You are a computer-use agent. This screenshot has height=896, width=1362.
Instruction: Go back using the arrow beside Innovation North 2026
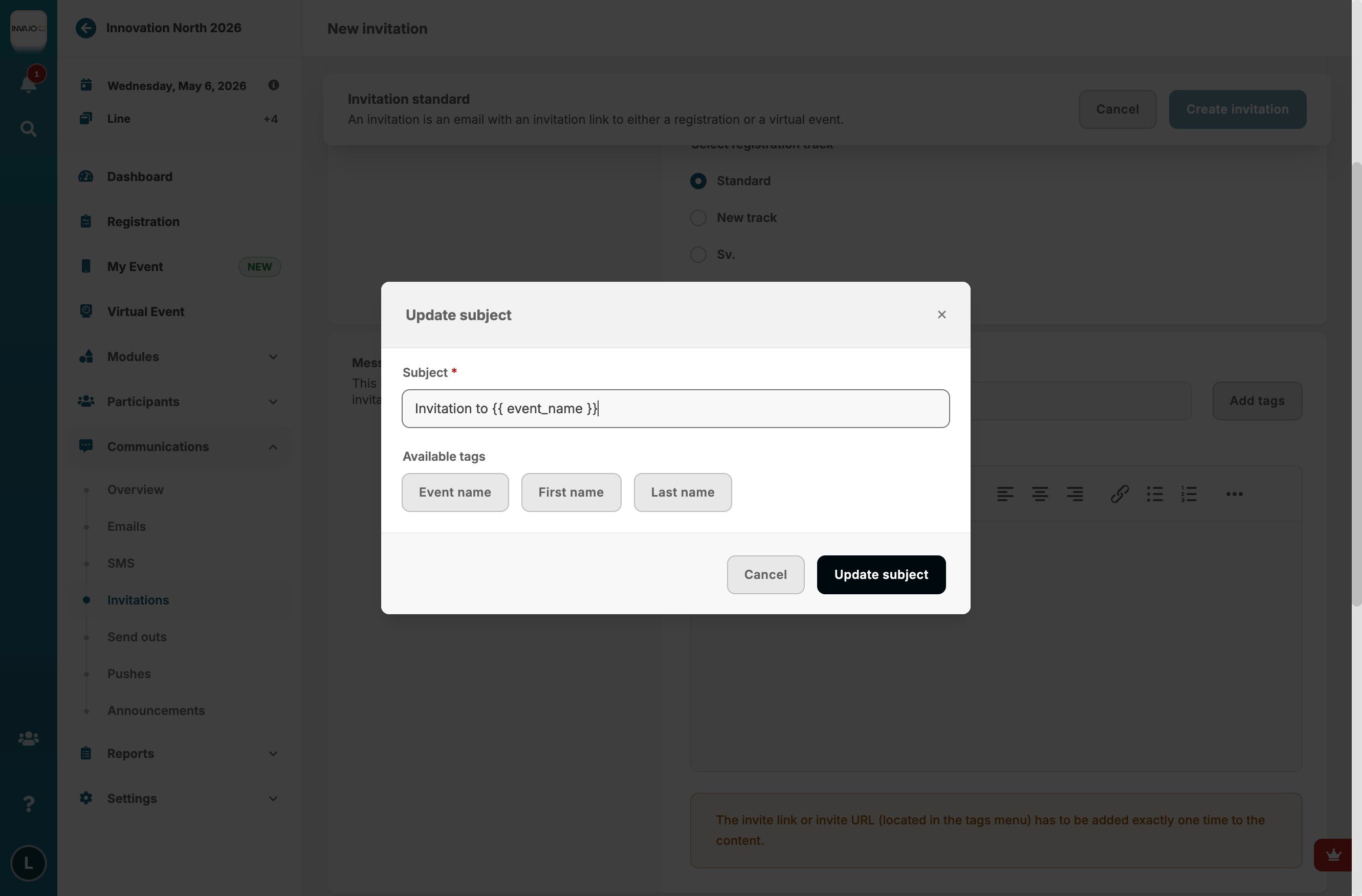click(x=86, y=28)
